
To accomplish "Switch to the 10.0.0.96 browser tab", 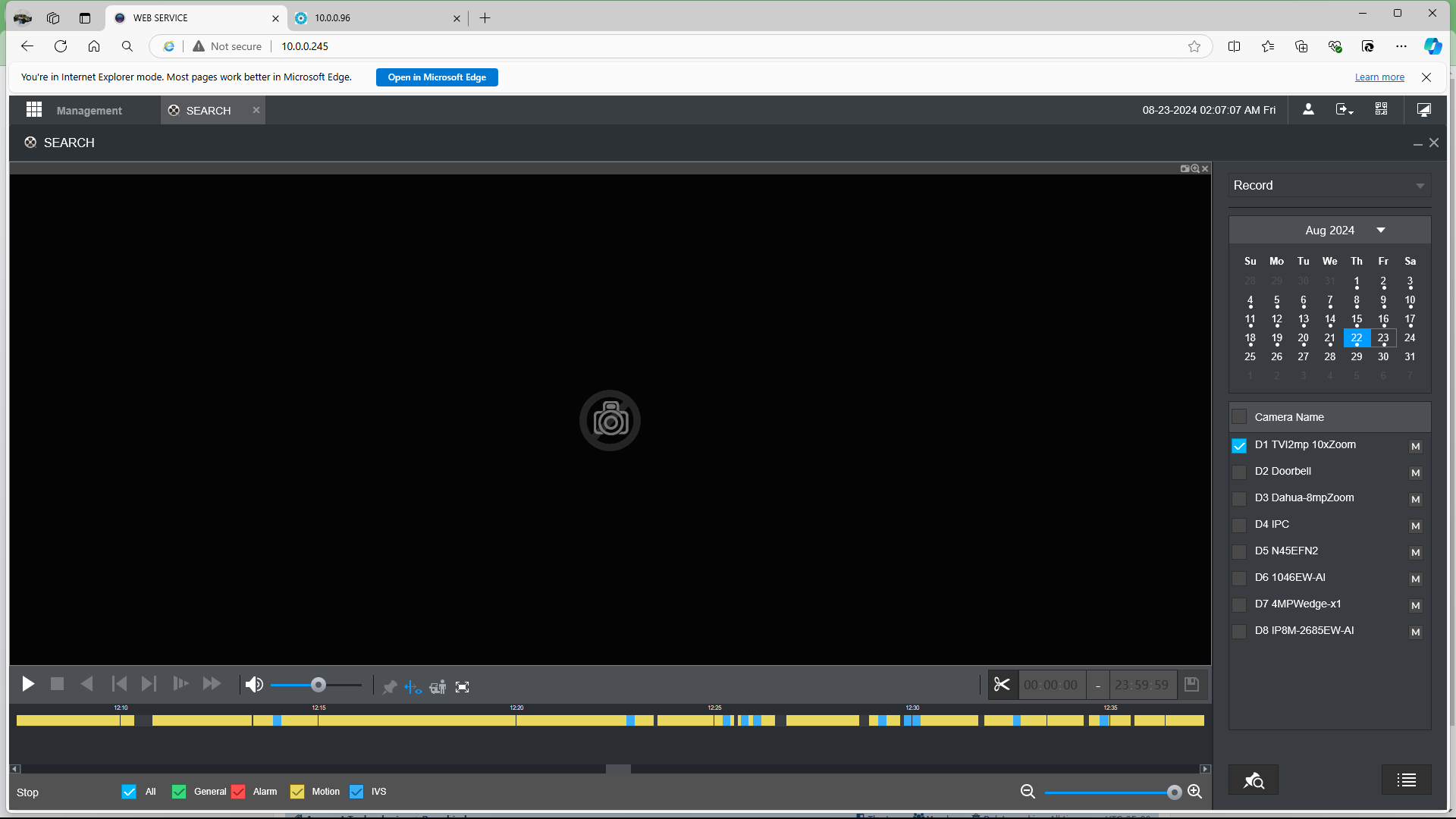I will [x=378, y=18].
